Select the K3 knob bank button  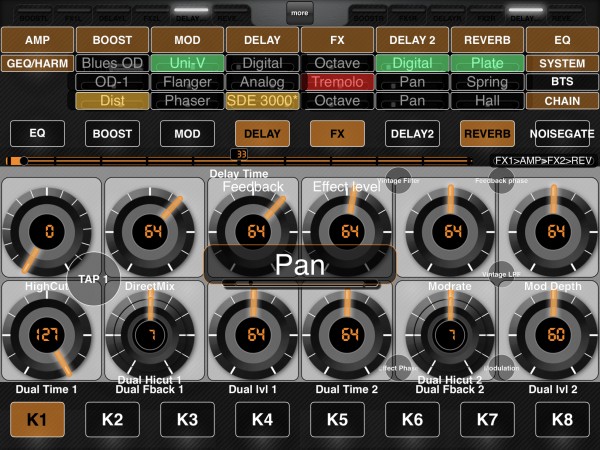click(x=187, y=419)
